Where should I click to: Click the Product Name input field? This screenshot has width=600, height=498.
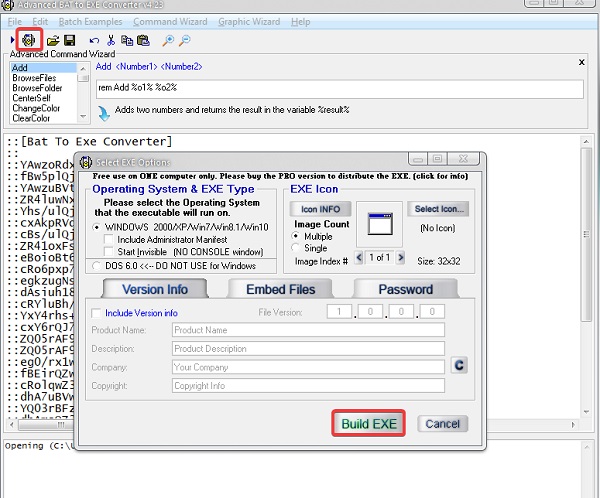(x=307, y=330)
